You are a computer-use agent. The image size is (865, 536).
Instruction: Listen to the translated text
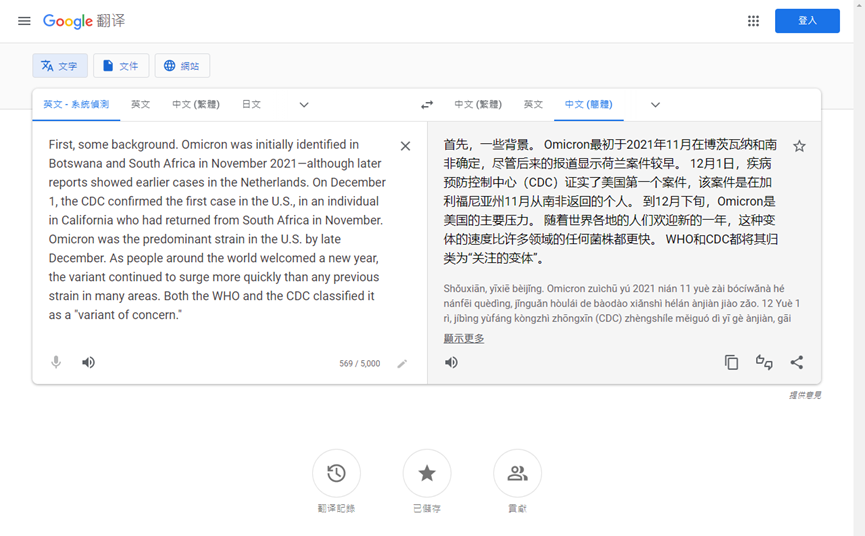(x=451, y=362)
